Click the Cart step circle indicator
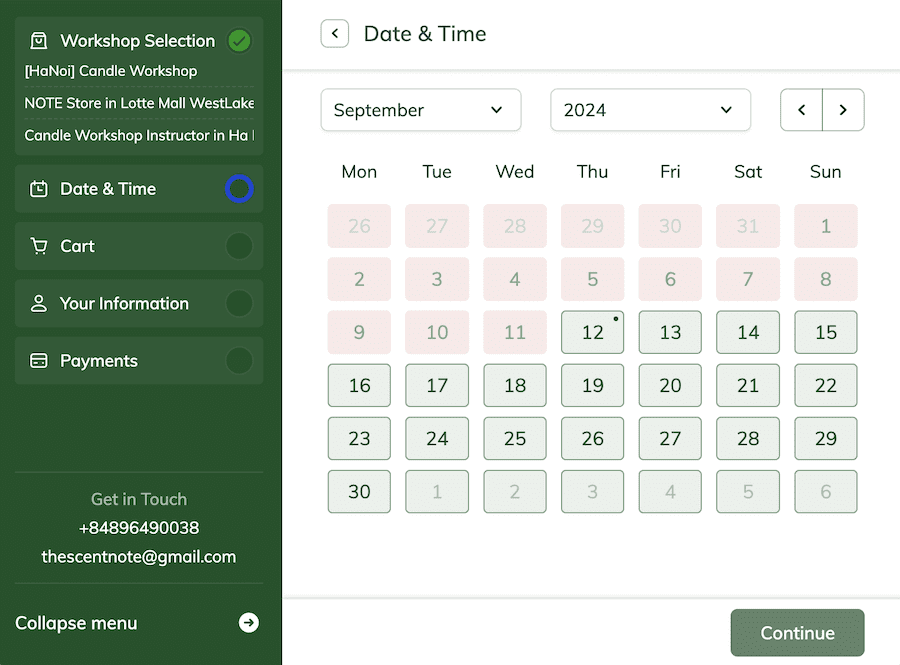Viewport: 900px width, 665px height. pos(239,246)
